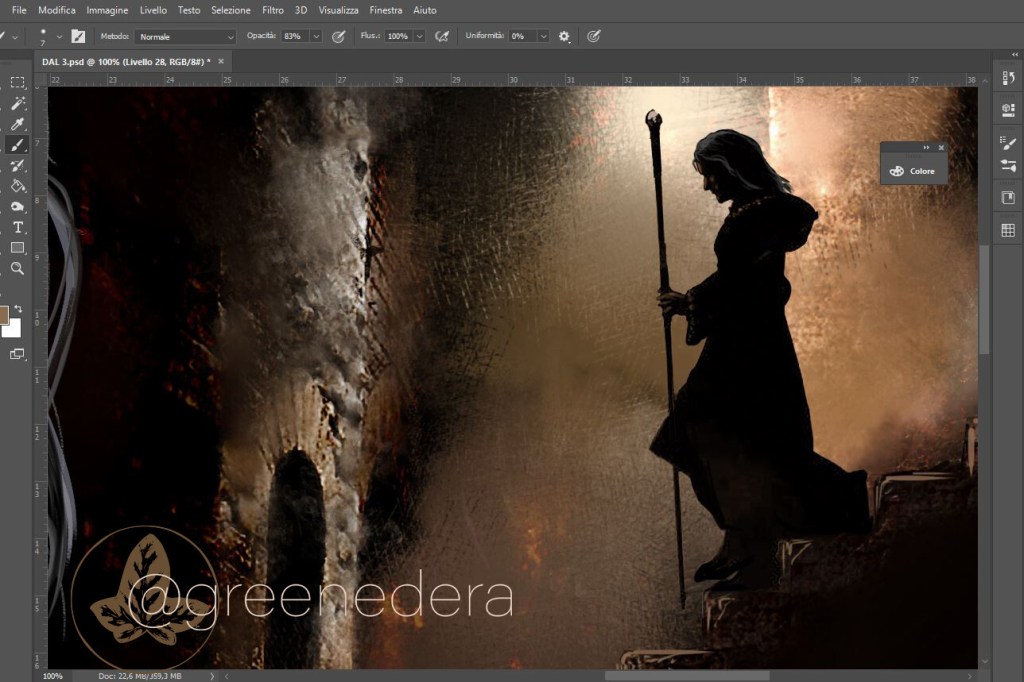Open the Metodo blend mode dropdown

pyautogui.click(x=186, y=36)
